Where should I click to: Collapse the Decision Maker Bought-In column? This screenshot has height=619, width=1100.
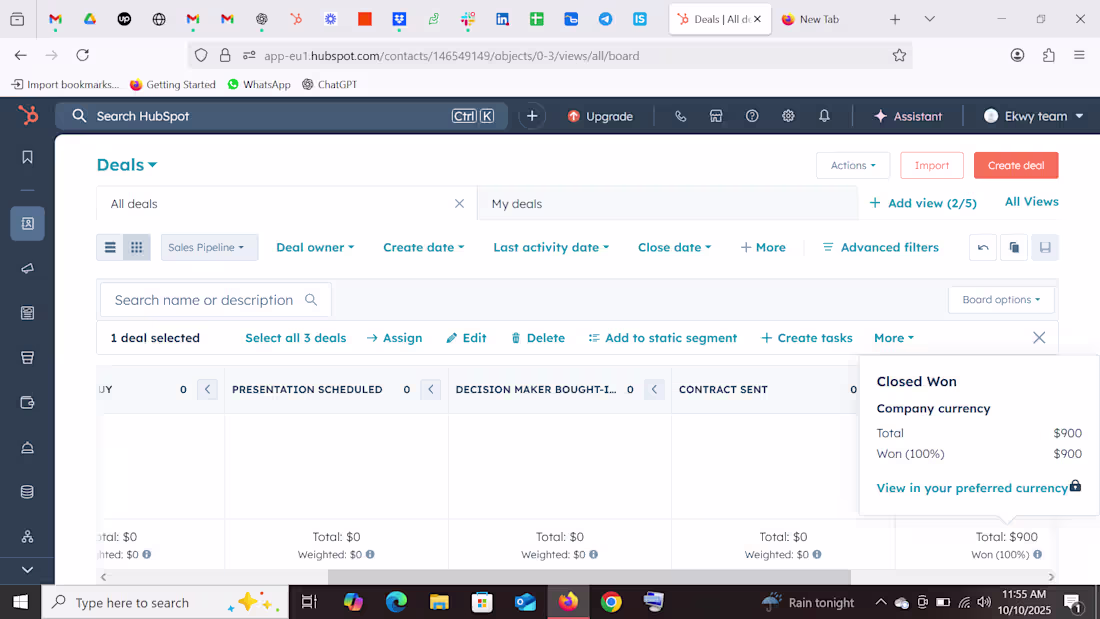(654, 390)
